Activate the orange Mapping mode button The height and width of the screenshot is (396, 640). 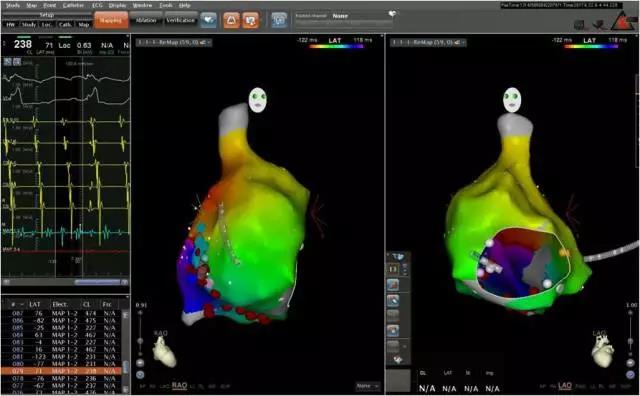click(111, 20)
